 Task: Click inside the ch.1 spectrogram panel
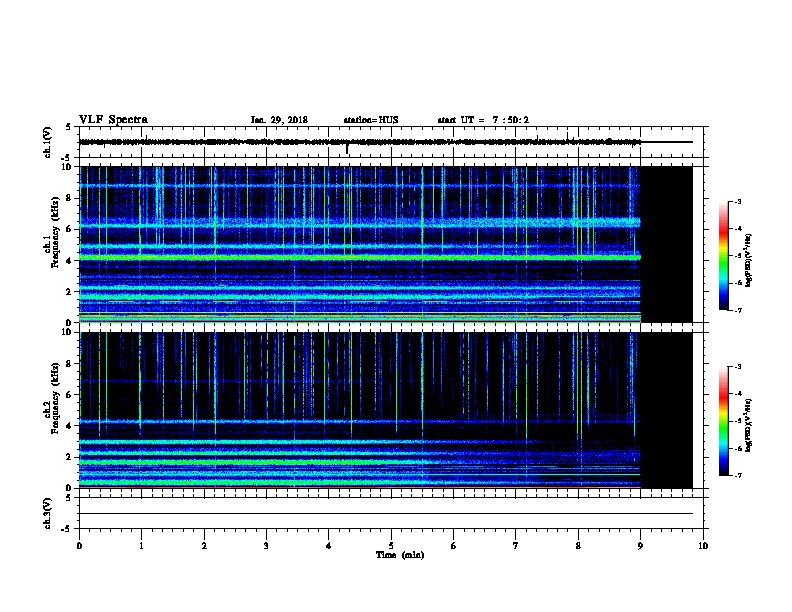click(360, 244)
